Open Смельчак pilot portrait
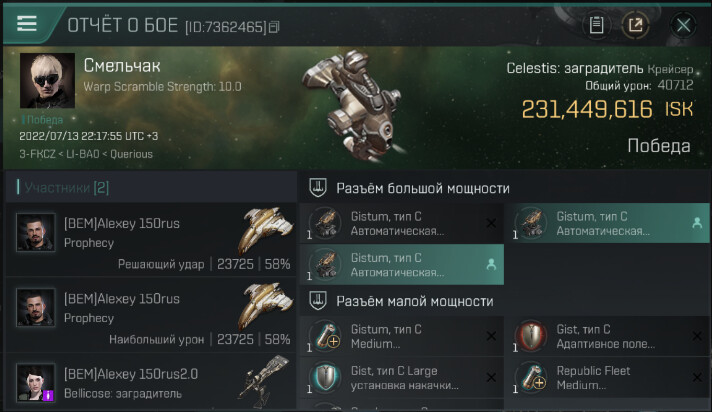 point(47,80)
